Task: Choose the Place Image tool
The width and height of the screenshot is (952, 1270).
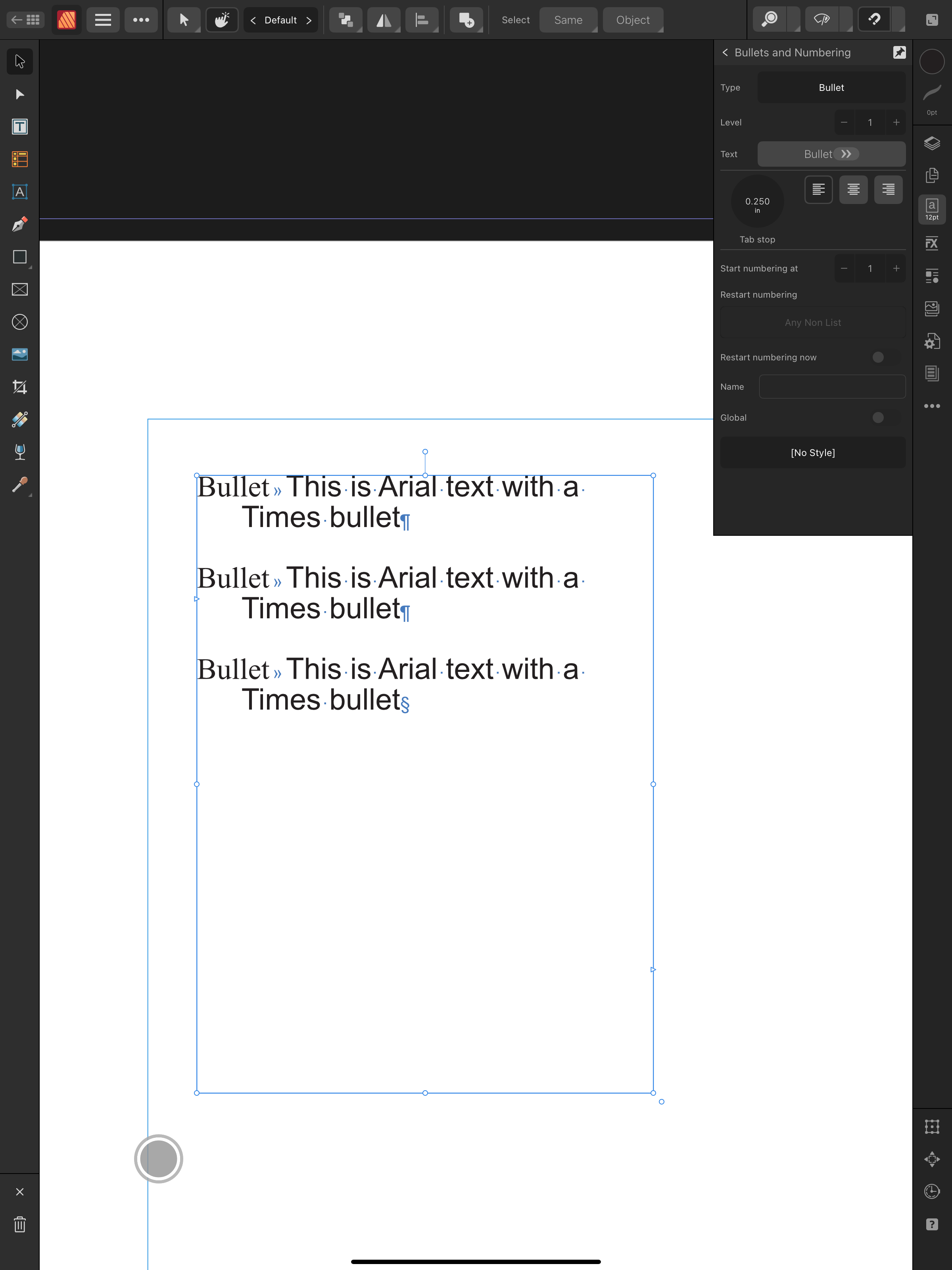Action: point(19,354)
